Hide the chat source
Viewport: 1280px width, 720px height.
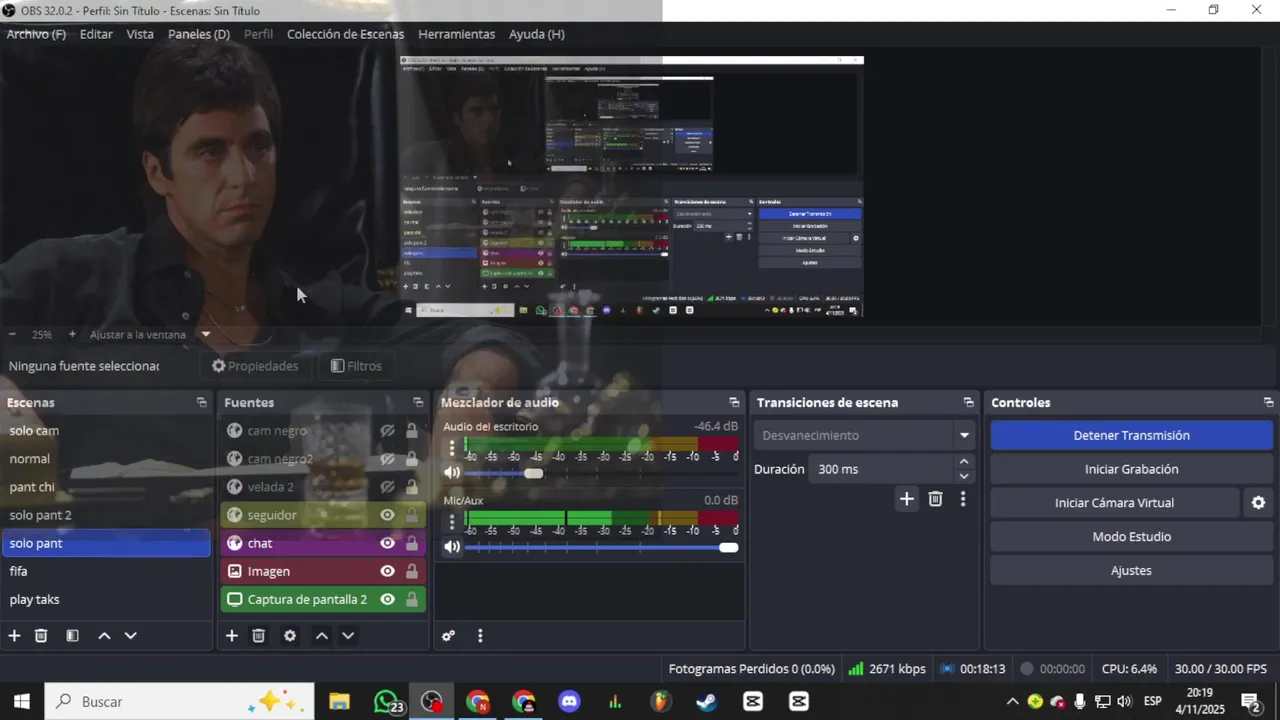click(387, 543)
